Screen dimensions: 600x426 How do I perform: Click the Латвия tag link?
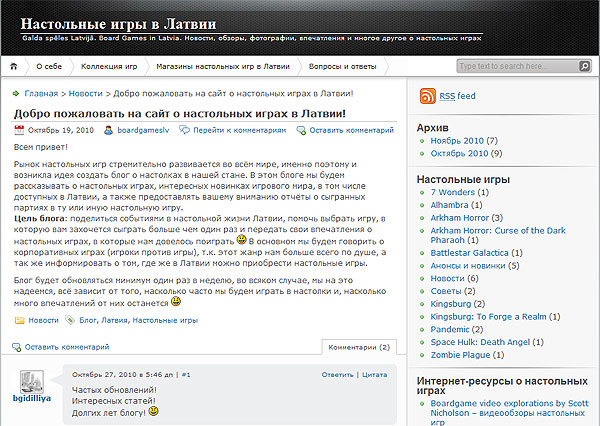[x=114, y=320]
